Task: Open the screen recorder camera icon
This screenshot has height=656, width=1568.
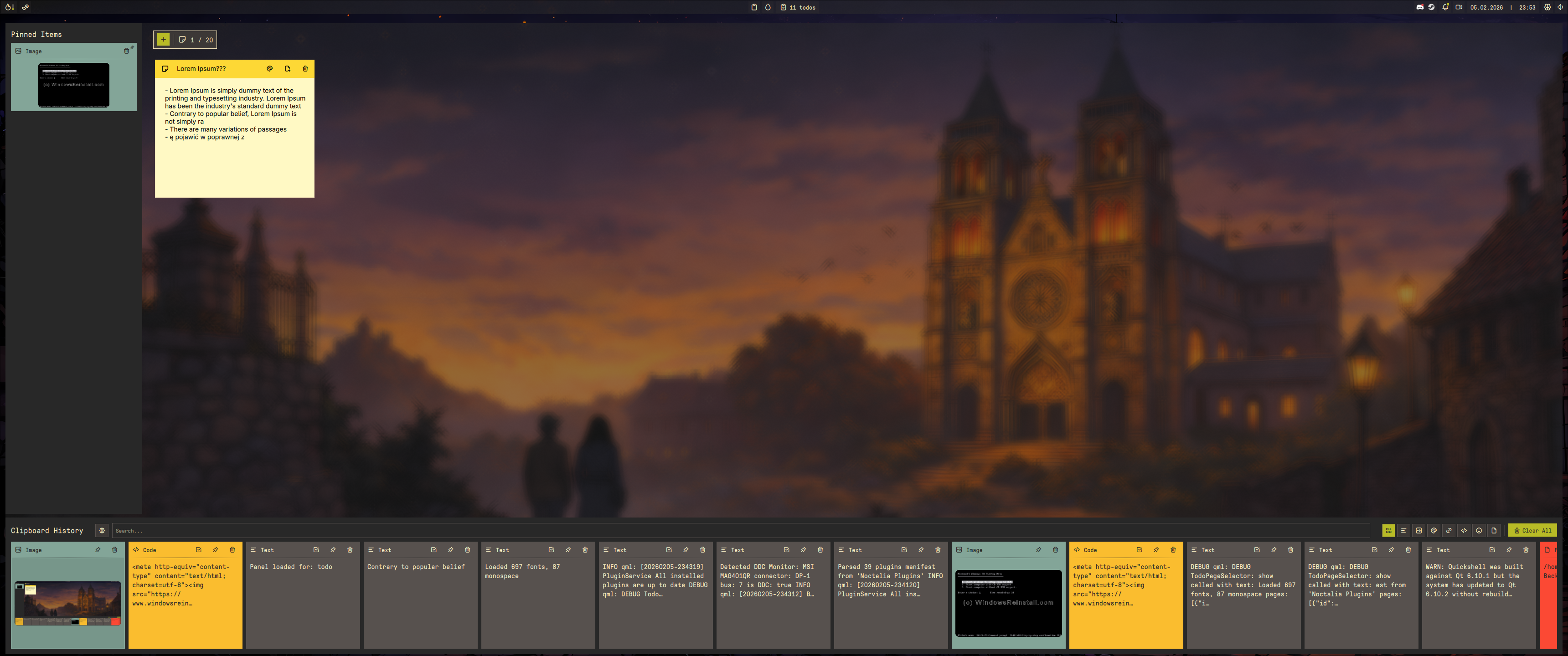Action: click(x=1459, y=7)
